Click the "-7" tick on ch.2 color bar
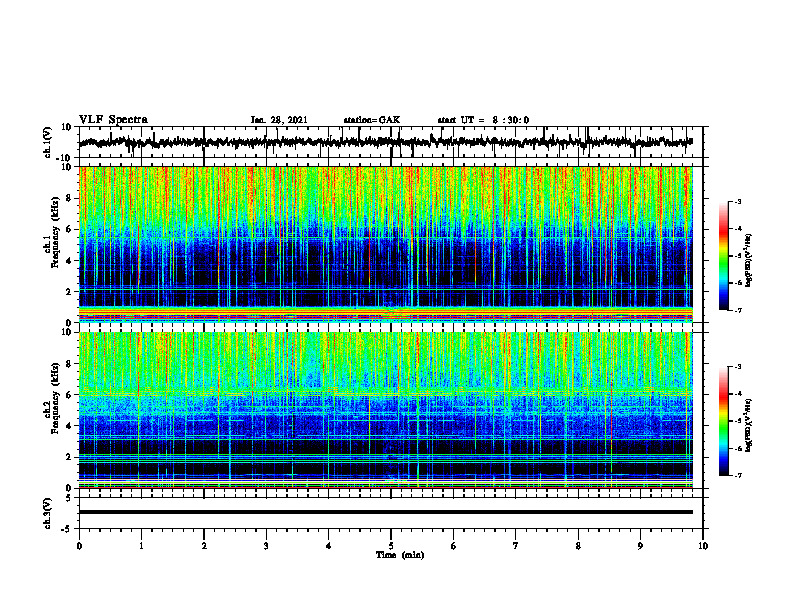This screenshot has height=612, width=792. [738, 476]
